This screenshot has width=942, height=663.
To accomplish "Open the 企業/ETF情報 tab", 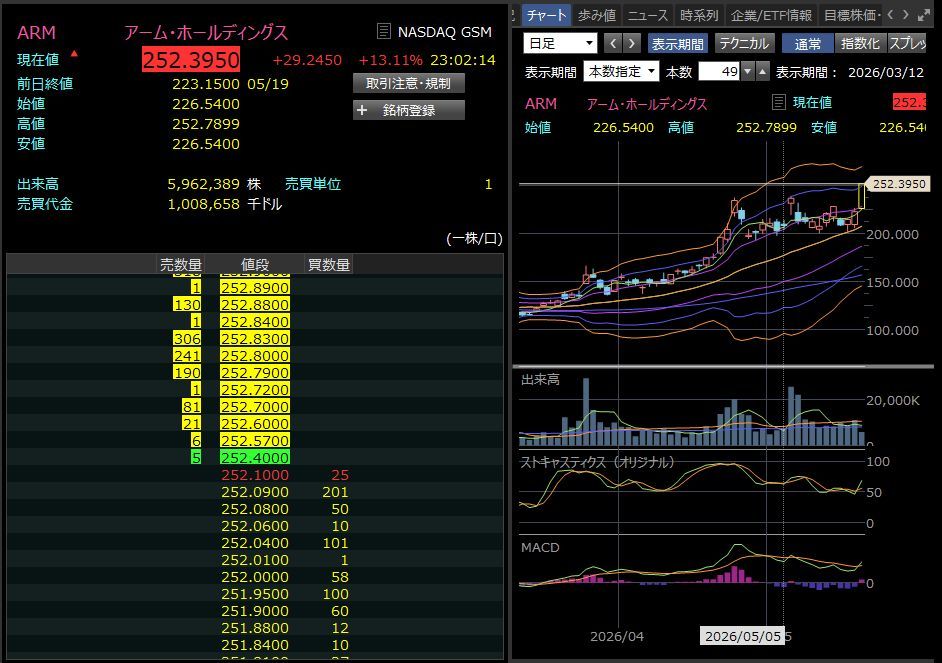I will pos(771,15).
